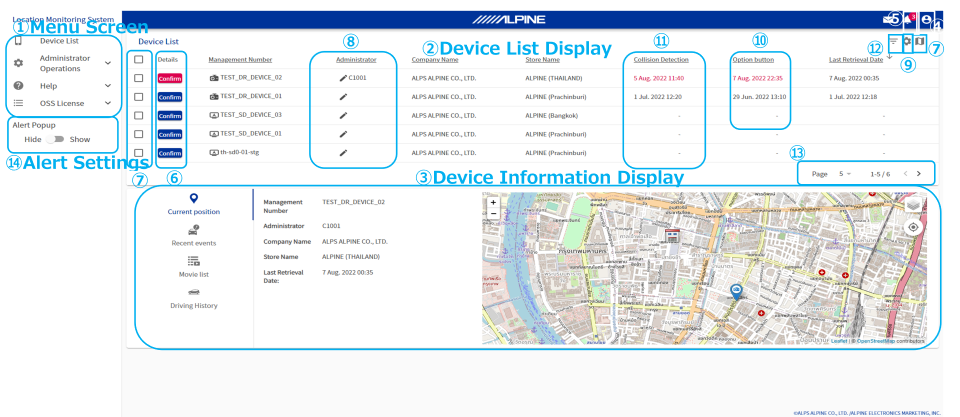Viewport: 960px width, 417px height.
Task: Toggle the Alert Popup Hide/Show switch
Action: [56, 140]
